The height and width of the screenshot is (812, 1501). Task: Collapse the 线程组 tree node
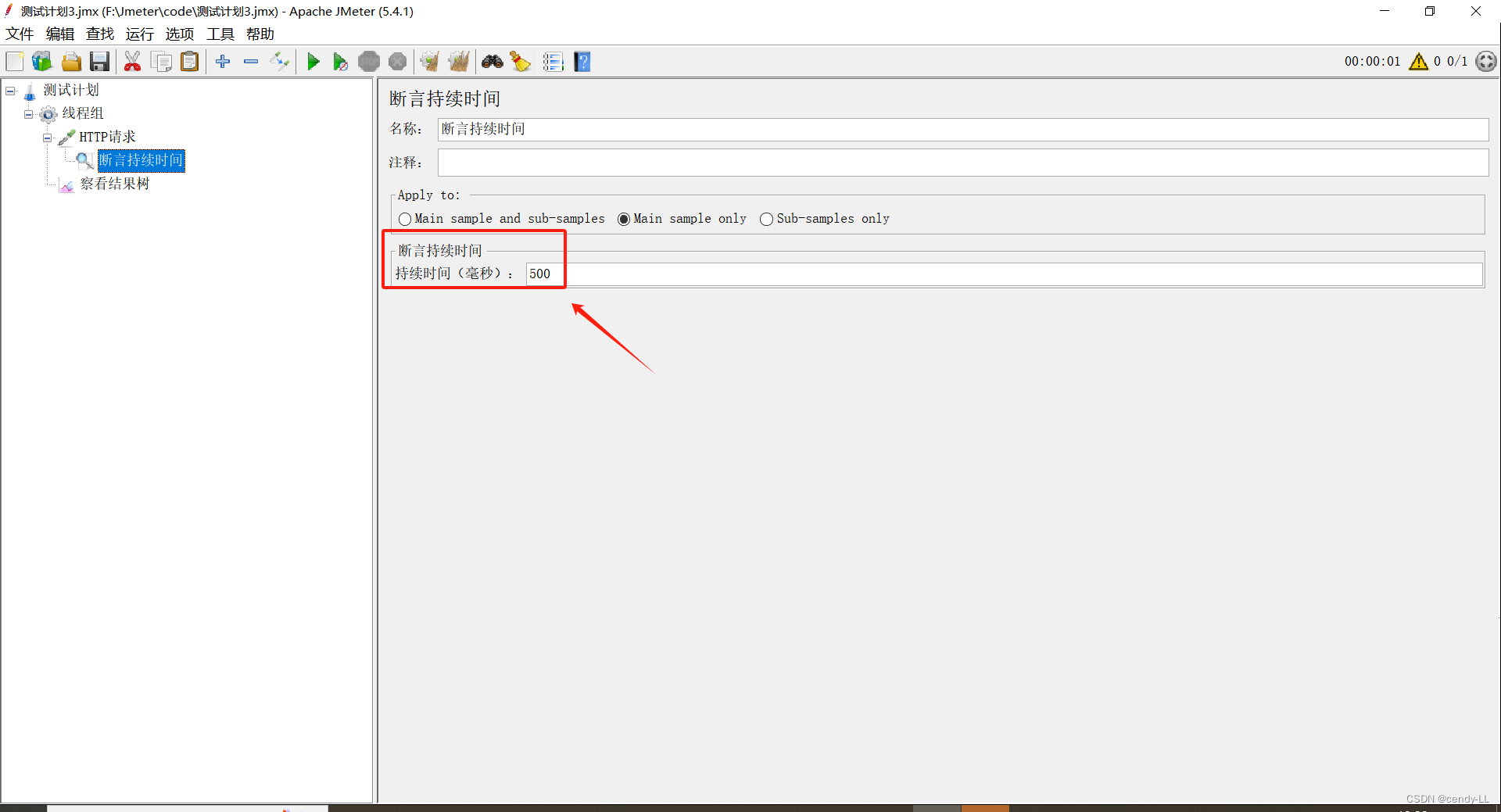coord(29,113)
